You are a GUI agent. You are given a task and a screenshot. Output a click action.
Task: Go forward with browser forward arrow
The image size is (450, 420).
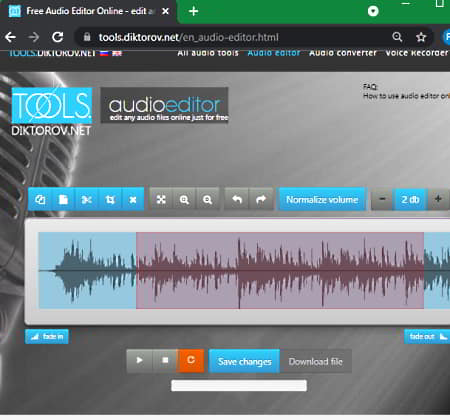coord(34,37)
